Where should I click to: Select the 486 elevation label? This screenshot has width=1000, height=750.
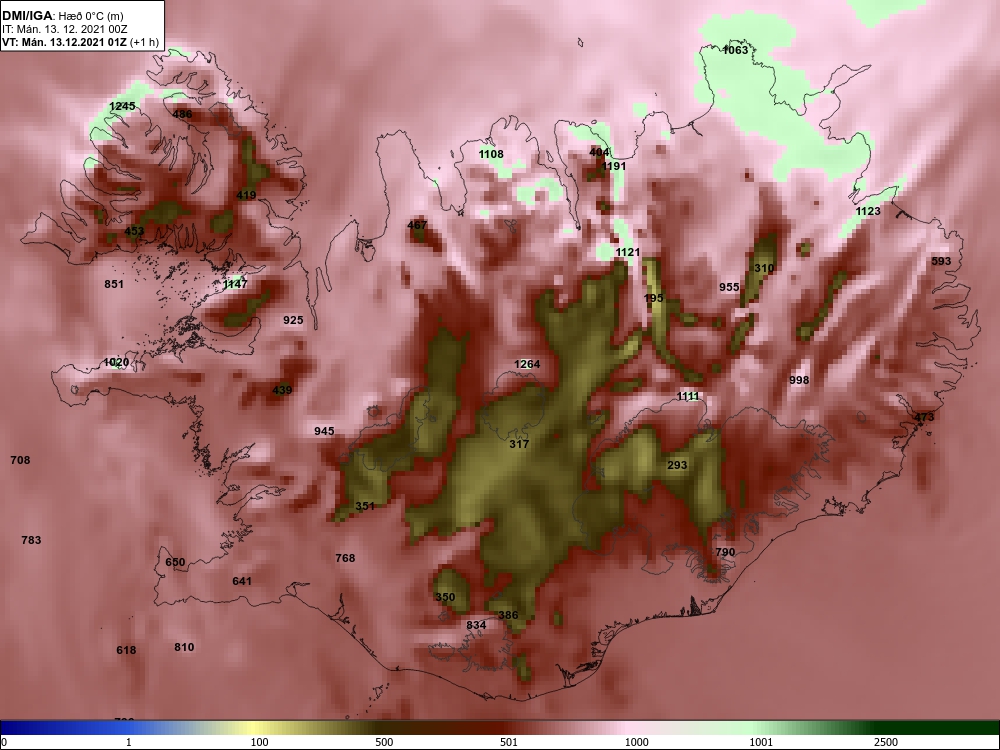182,114
